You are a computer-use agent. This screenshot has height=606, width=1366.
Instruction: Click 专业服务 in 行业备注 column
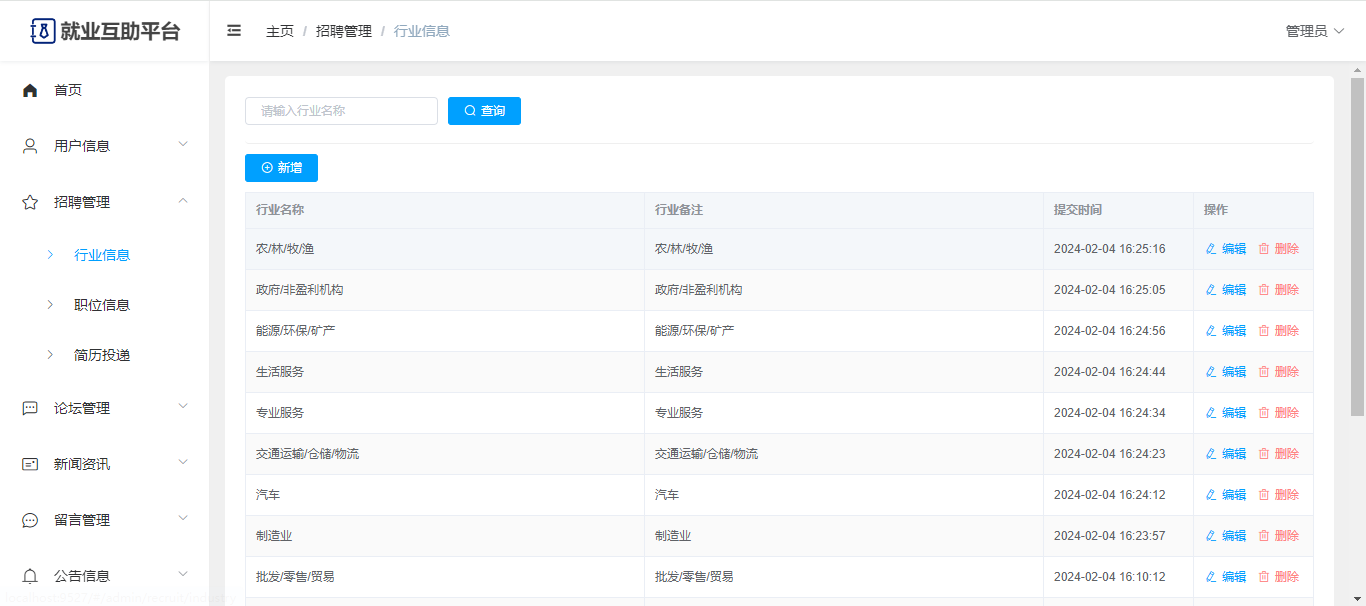(x=679, y=413)
